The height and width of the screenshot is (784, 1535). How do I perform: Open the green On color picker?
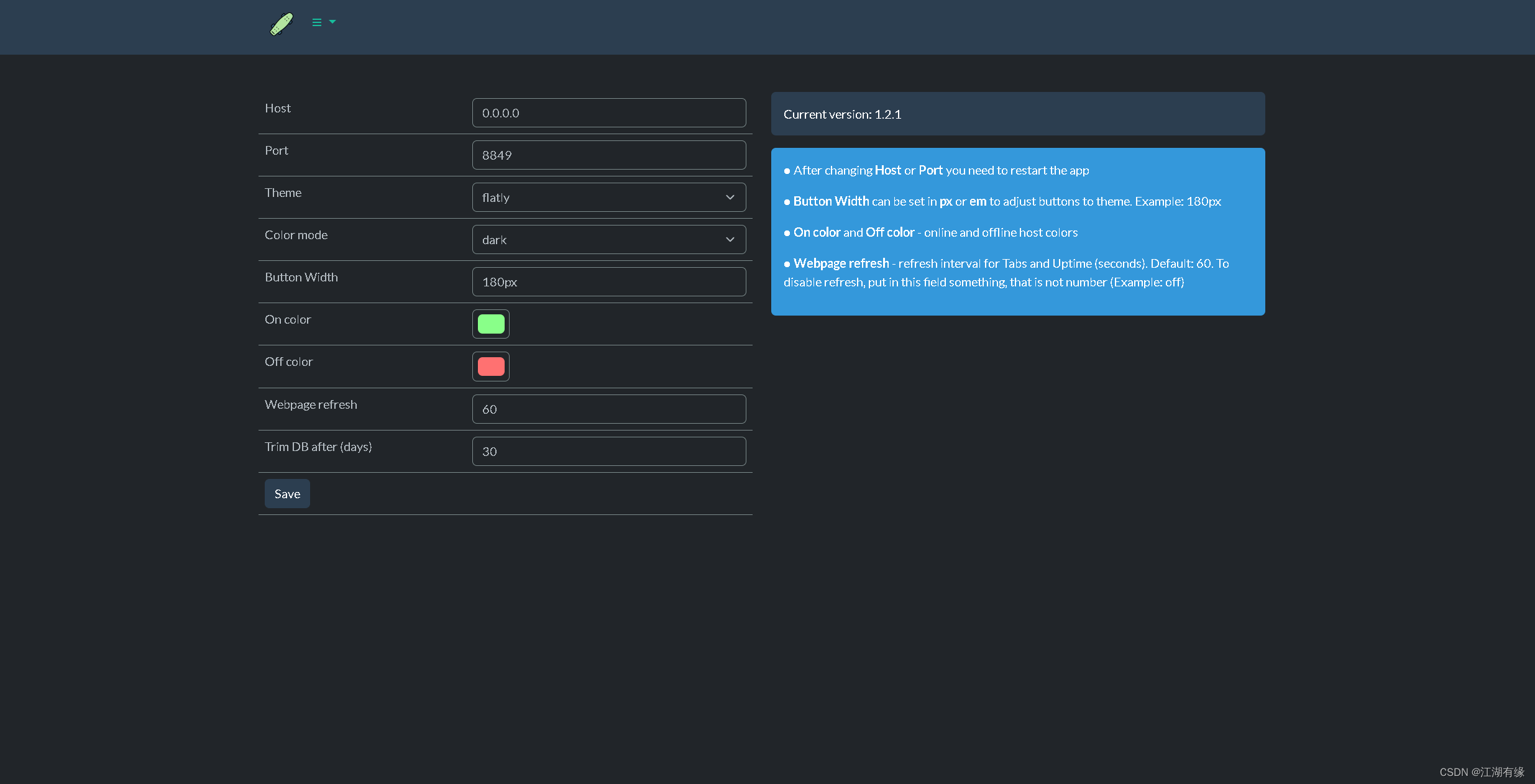point(491,324)
